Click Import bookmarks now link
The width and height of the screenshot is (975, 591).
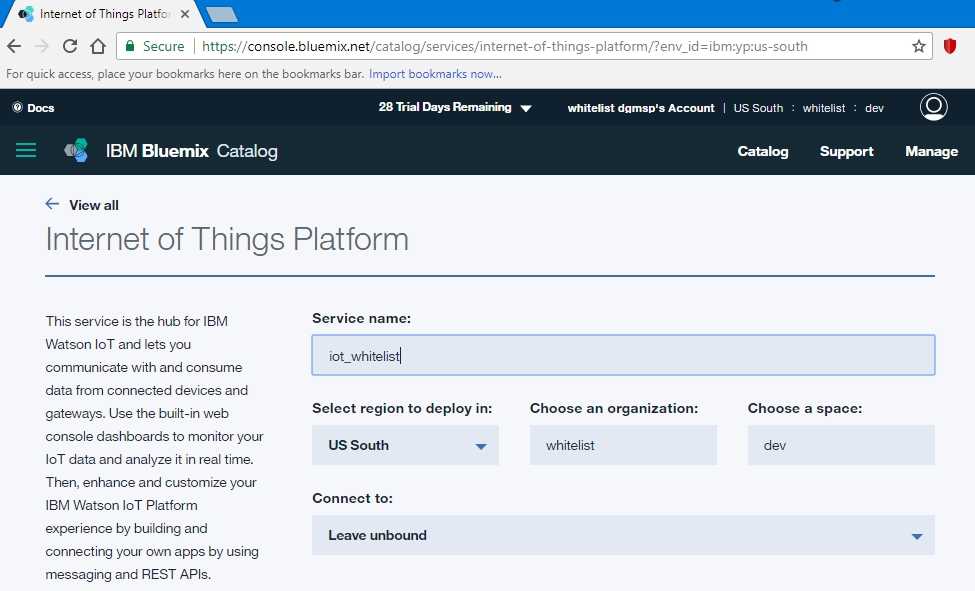click(435, 74)
